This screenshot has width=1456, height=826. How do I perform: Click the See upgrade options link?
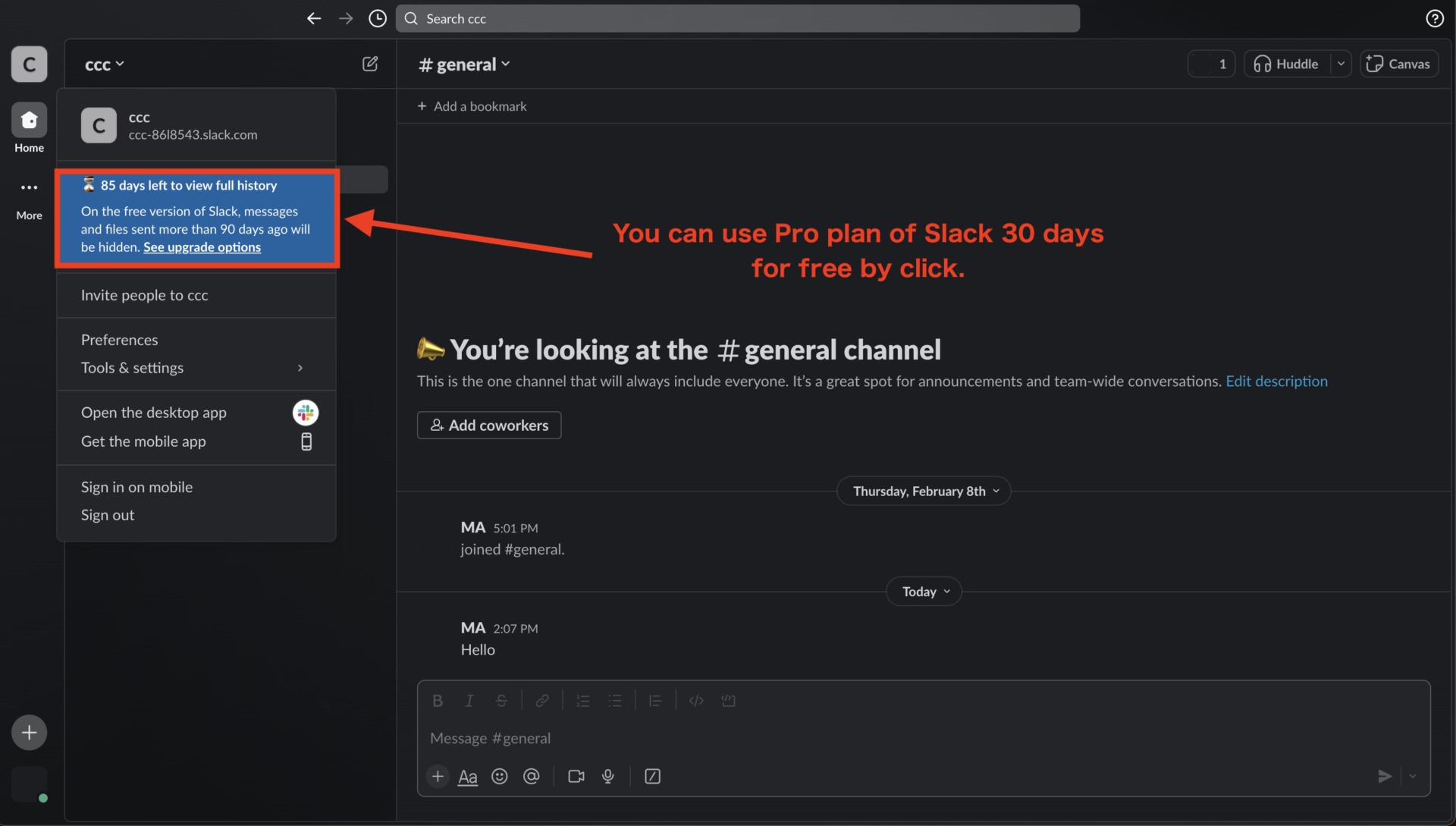click(201, 247)
